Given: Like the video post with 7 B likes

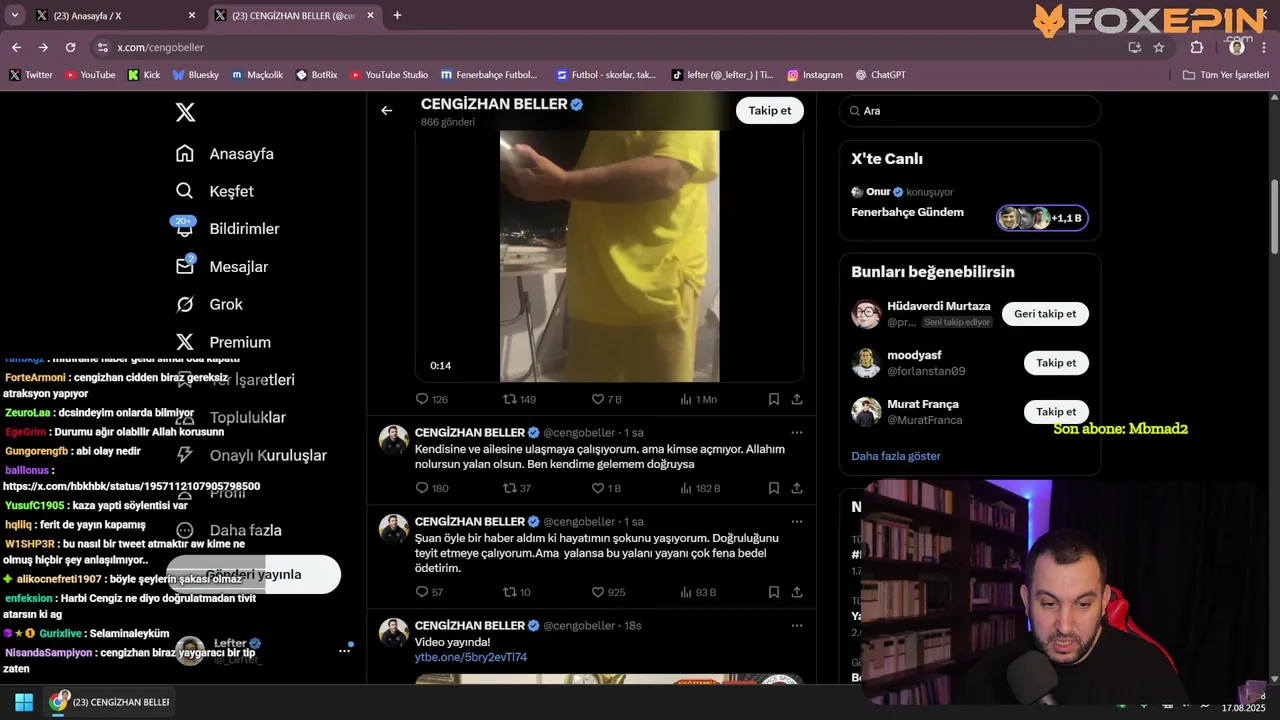Looking at the screenshot, I should (606, 399).
